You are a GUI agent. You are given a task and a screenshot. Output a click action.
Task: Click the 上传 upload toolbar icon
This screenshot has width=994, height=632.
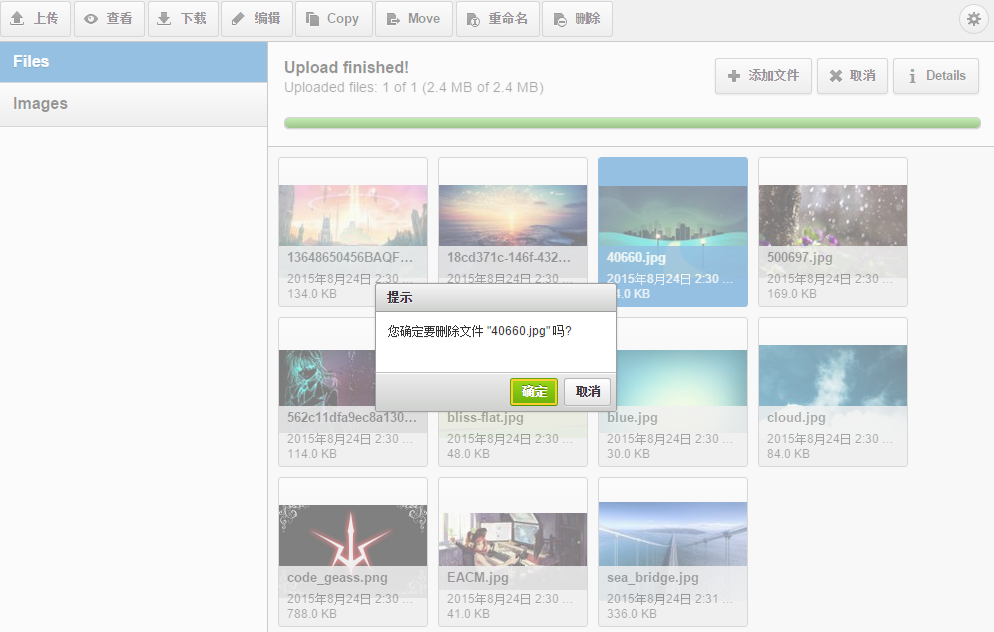pos(36,18)
